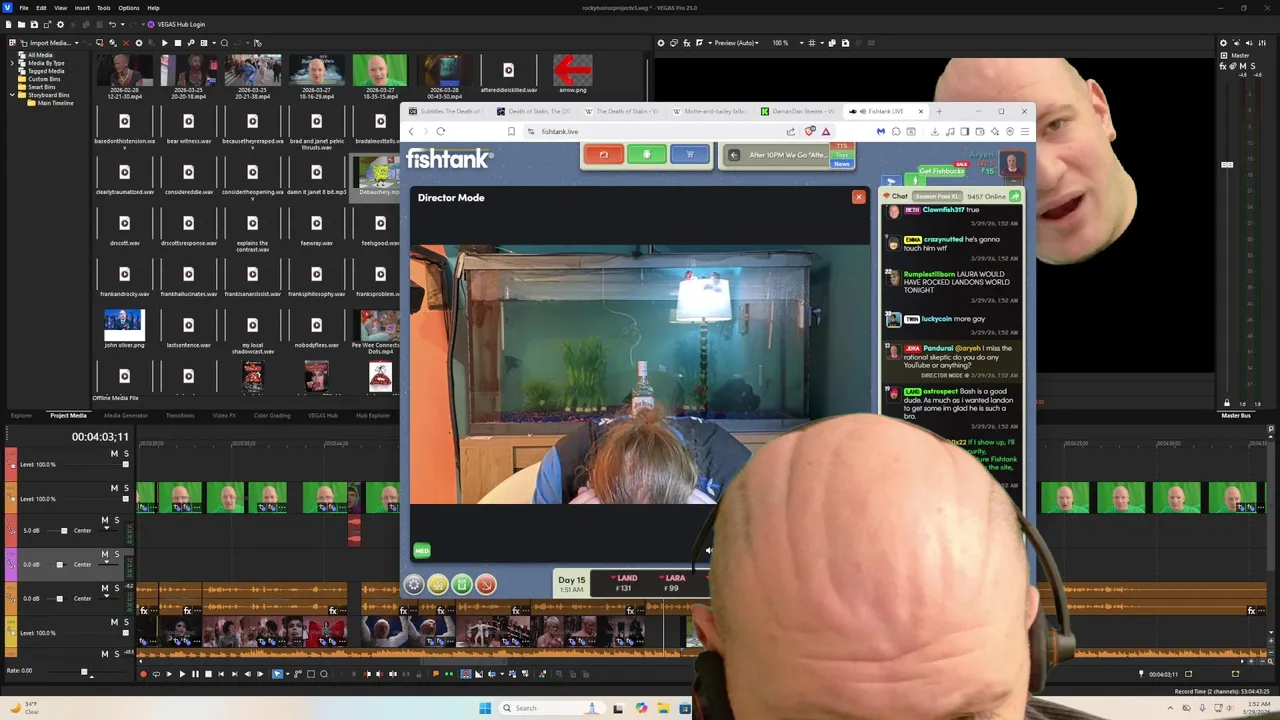Screen dimensions: 1280x720
Task: Open the undo history dropdown arrow
Action: (122, 24)
